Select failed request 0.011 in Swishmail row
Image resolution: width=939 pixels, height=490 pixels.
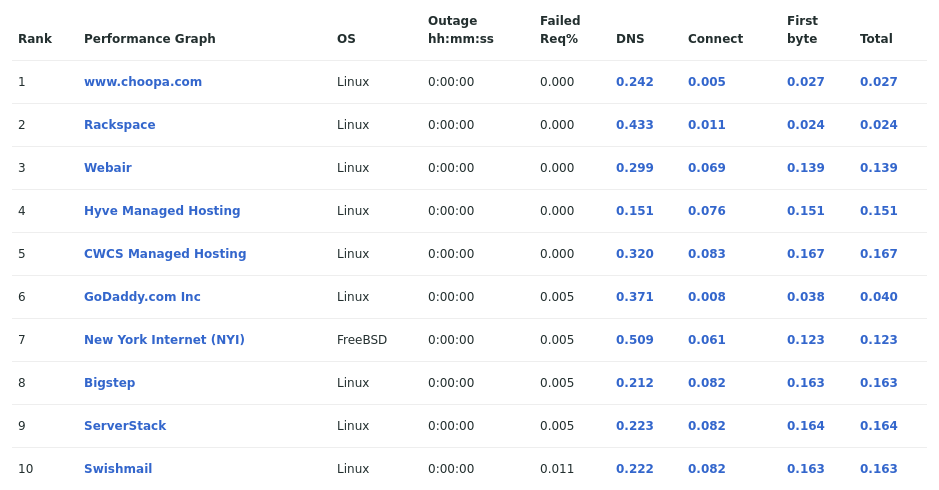pyautogui.click(x=557, y=469)
